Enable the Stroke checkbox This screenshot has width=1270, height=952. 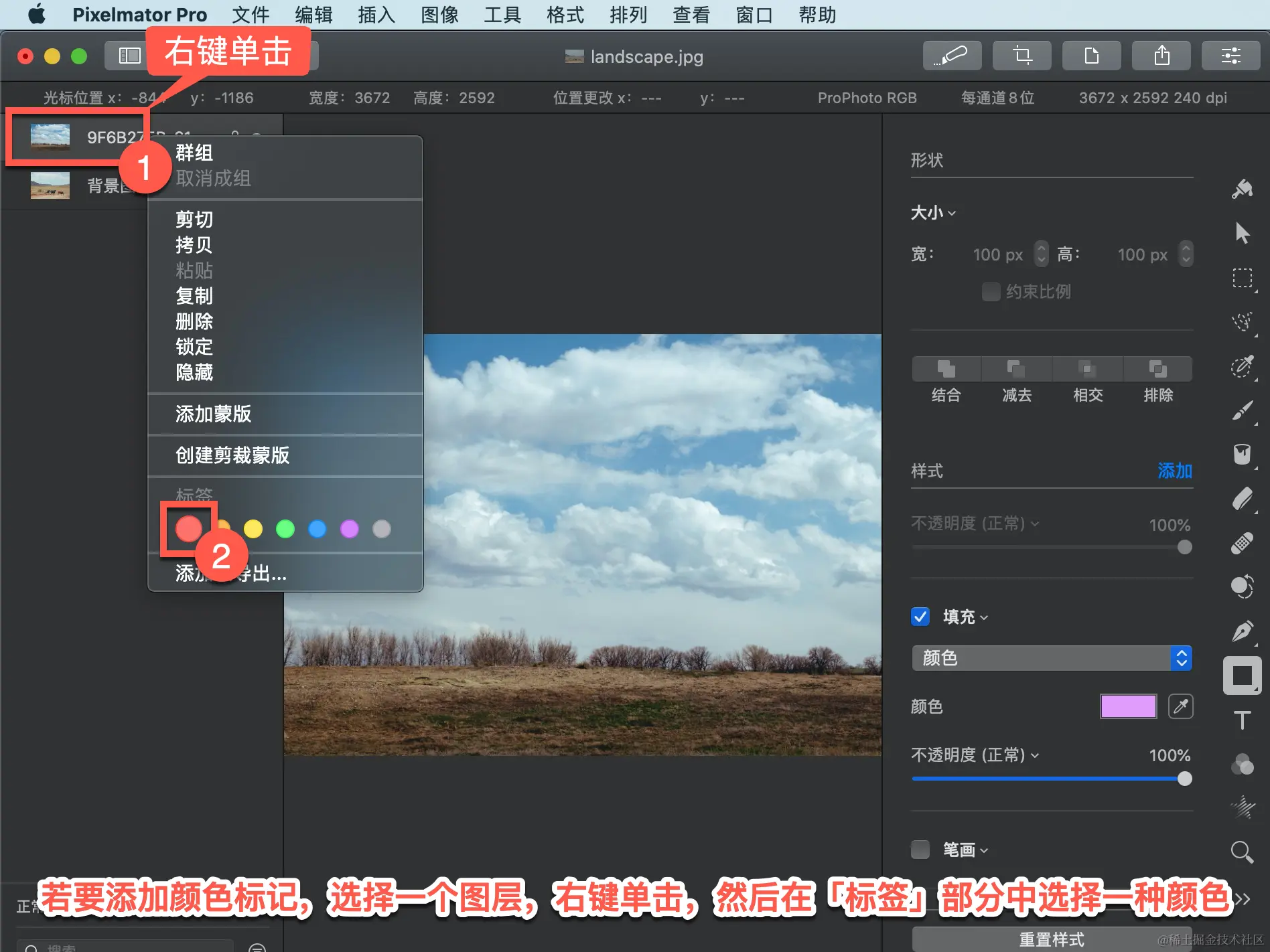click(920, 850)
